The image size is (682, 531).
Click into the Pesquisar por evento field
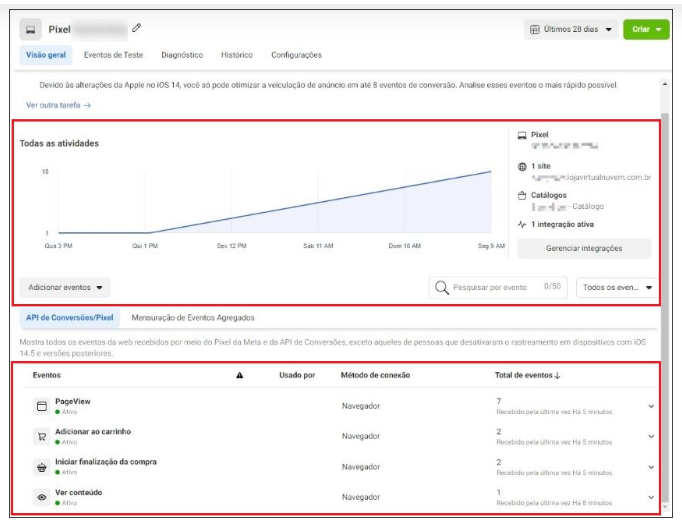click(498, 287)
